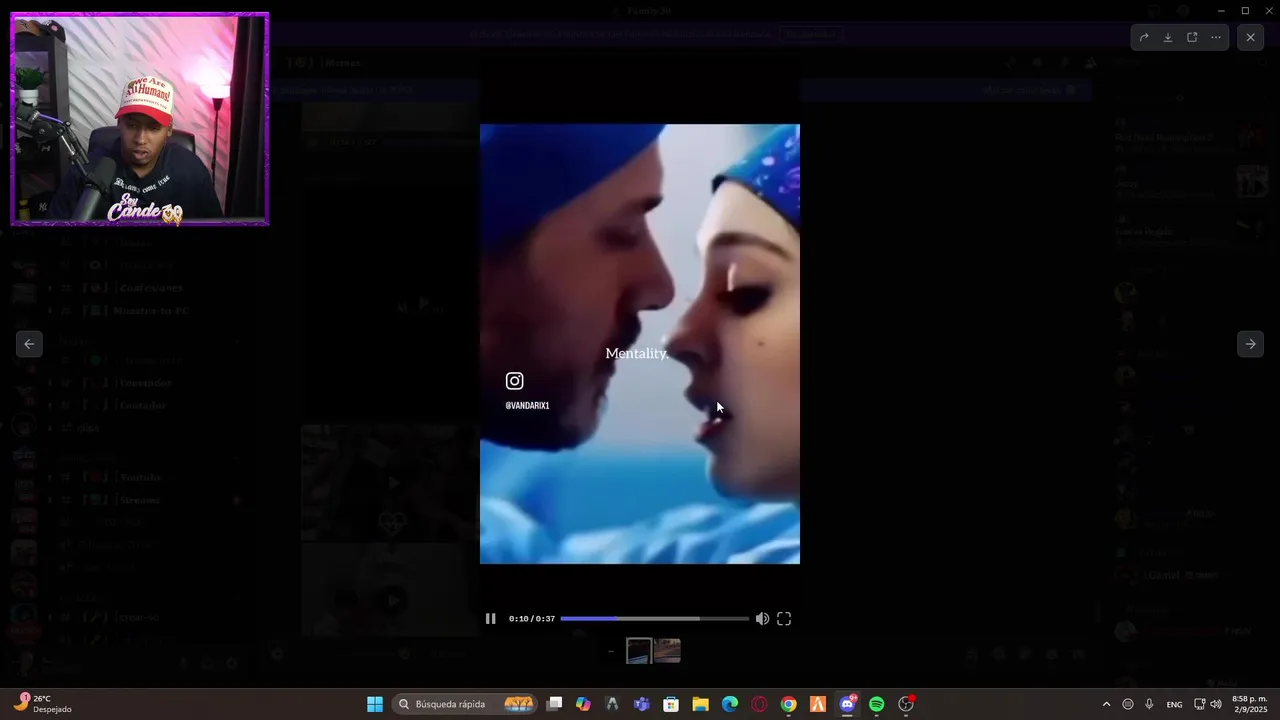Open Spotify from the taskbar
Viewport: 1280px width, 720px height.
click(x=877, y=704)
